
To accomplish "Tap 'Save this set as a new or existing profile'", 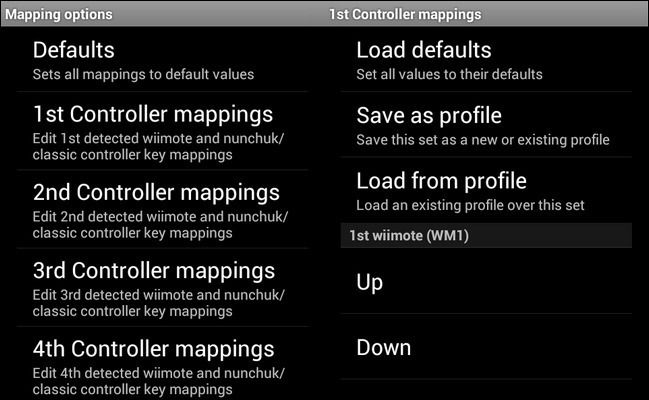I will click(x=482, y=140).
